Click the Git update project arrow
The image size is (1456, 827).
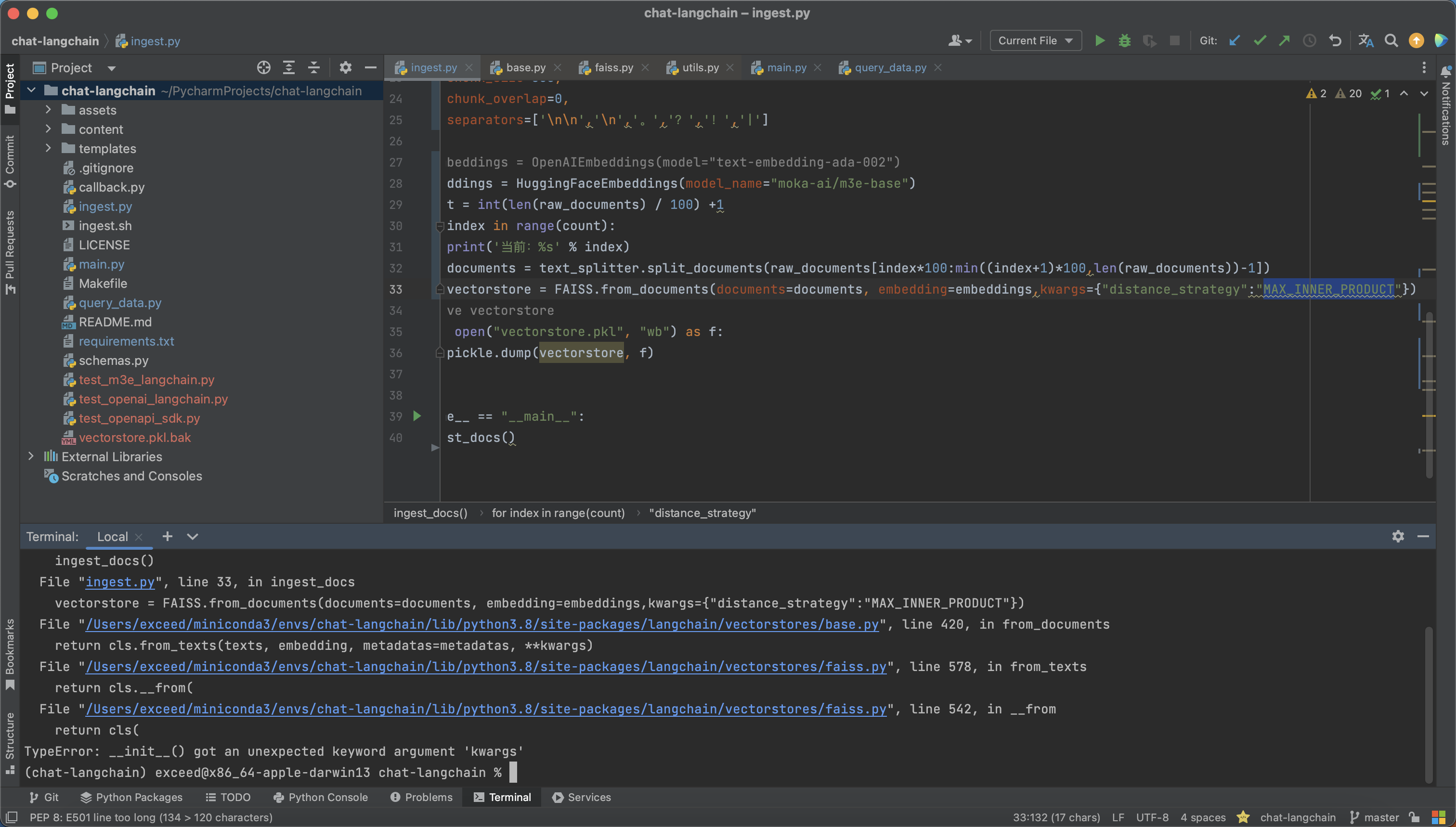click(x=1235, y=40)
